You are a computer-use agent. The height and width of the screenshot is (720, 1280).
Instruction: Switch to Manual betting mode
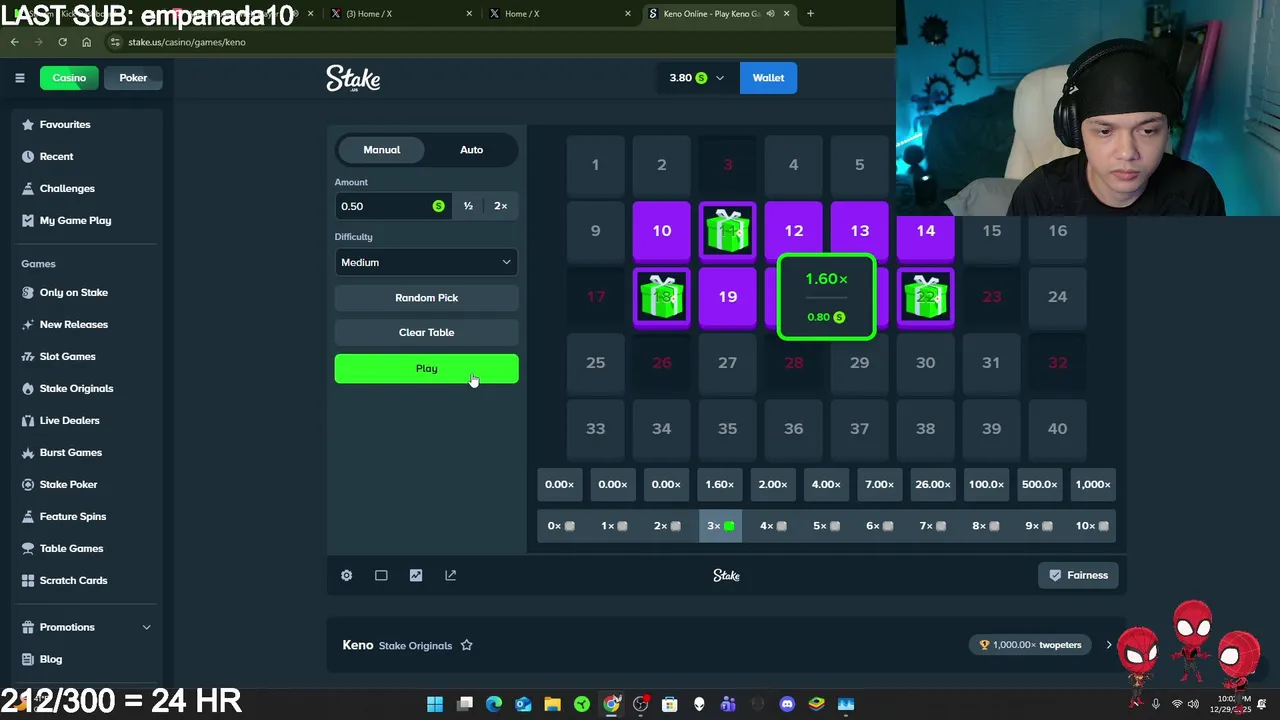coord(381,150)
